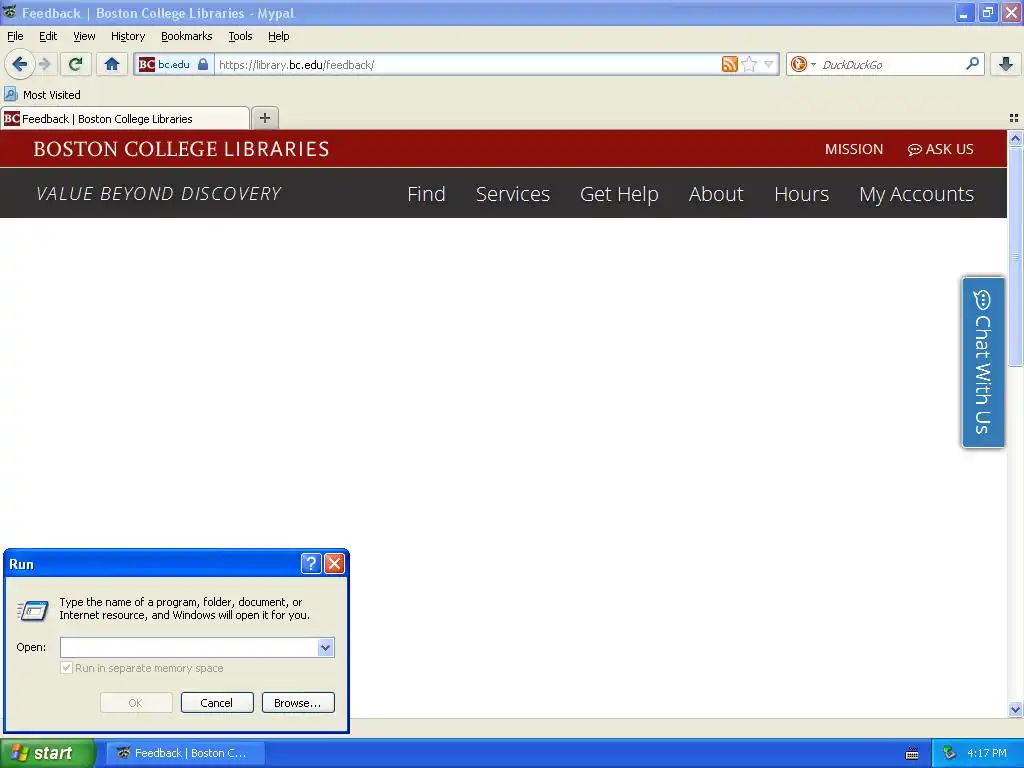Image resolution: width=1024 pixels, height=768 pixels.
Task: Close the Run dialog with X
Action: [x=334, y=563]
